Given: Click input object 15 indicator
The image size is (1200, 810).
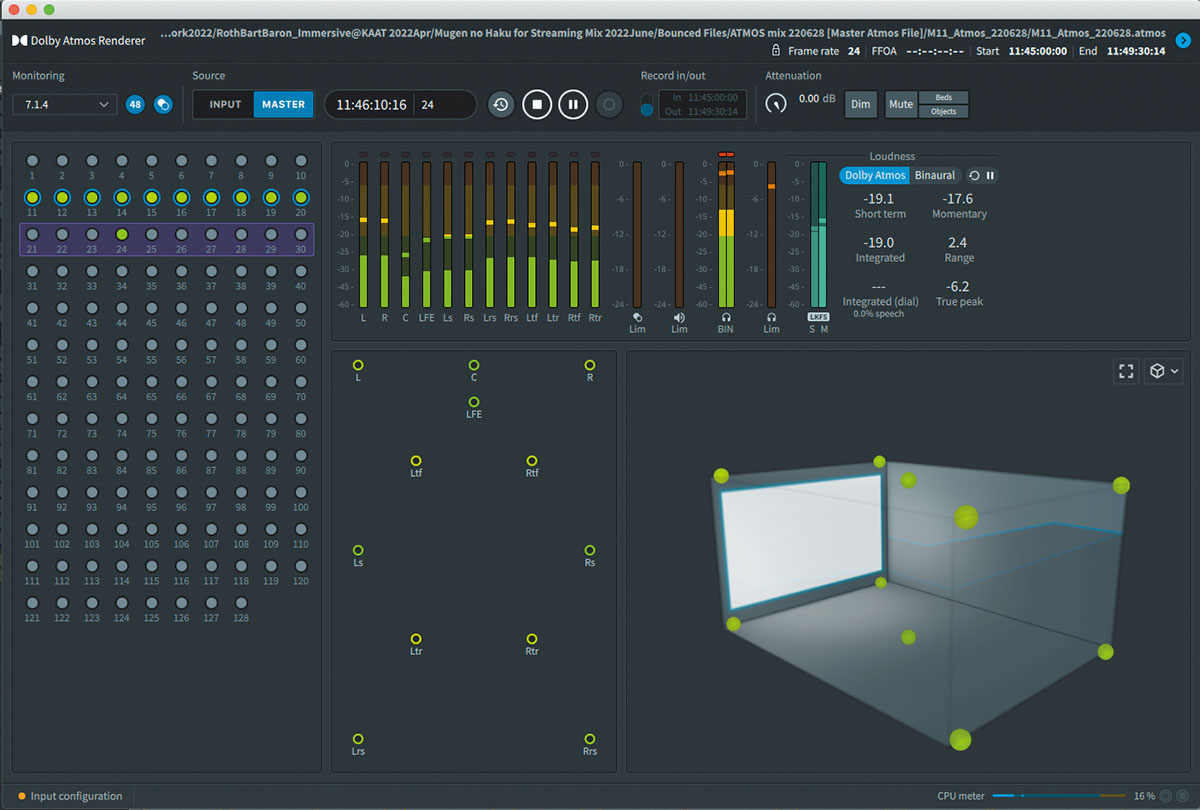Looking at the screenshot, I should [x=151, y=197].
